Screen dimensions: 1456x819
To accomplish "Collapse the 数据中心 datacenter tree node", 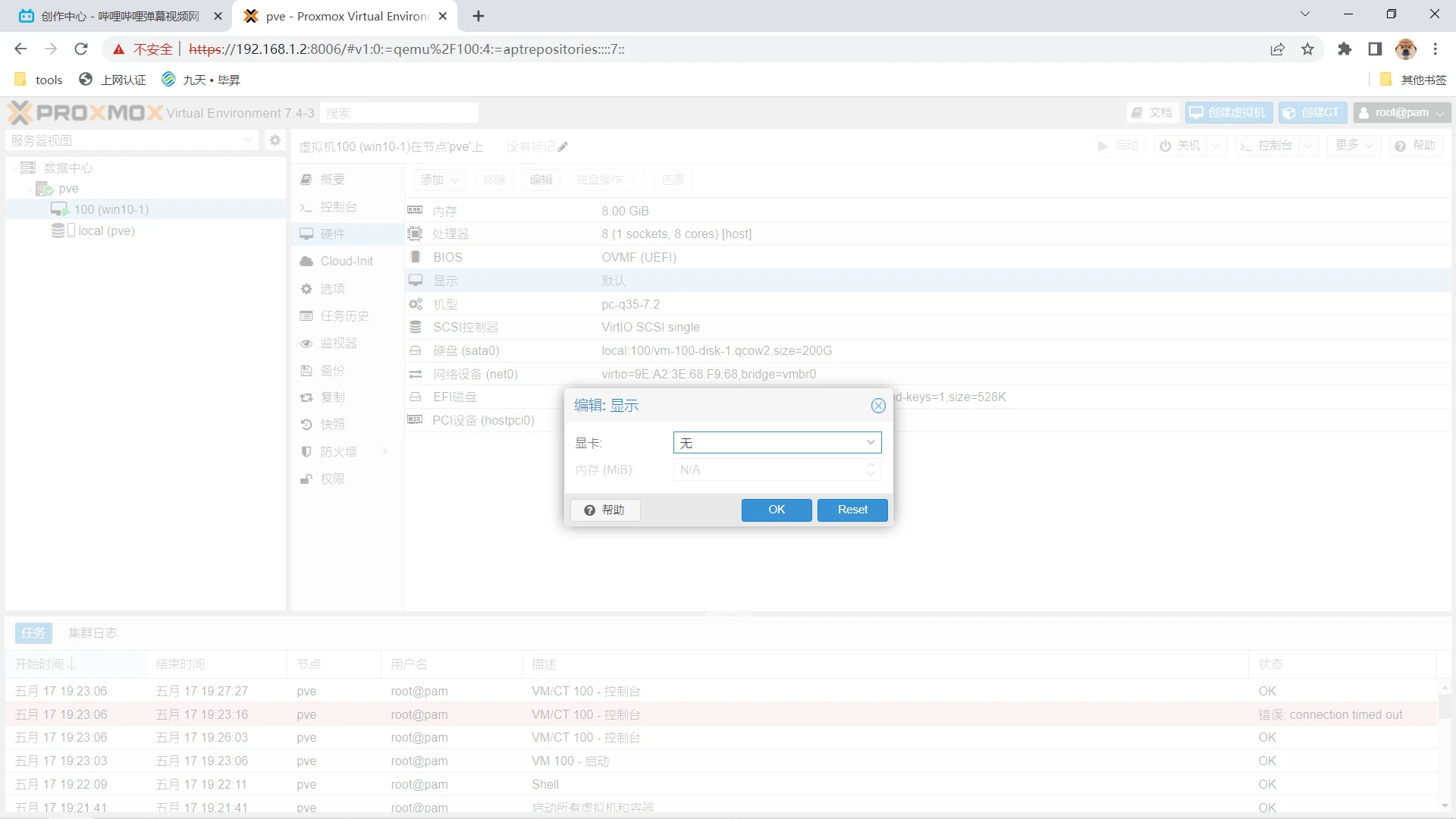I will click(x=14, y=168).
